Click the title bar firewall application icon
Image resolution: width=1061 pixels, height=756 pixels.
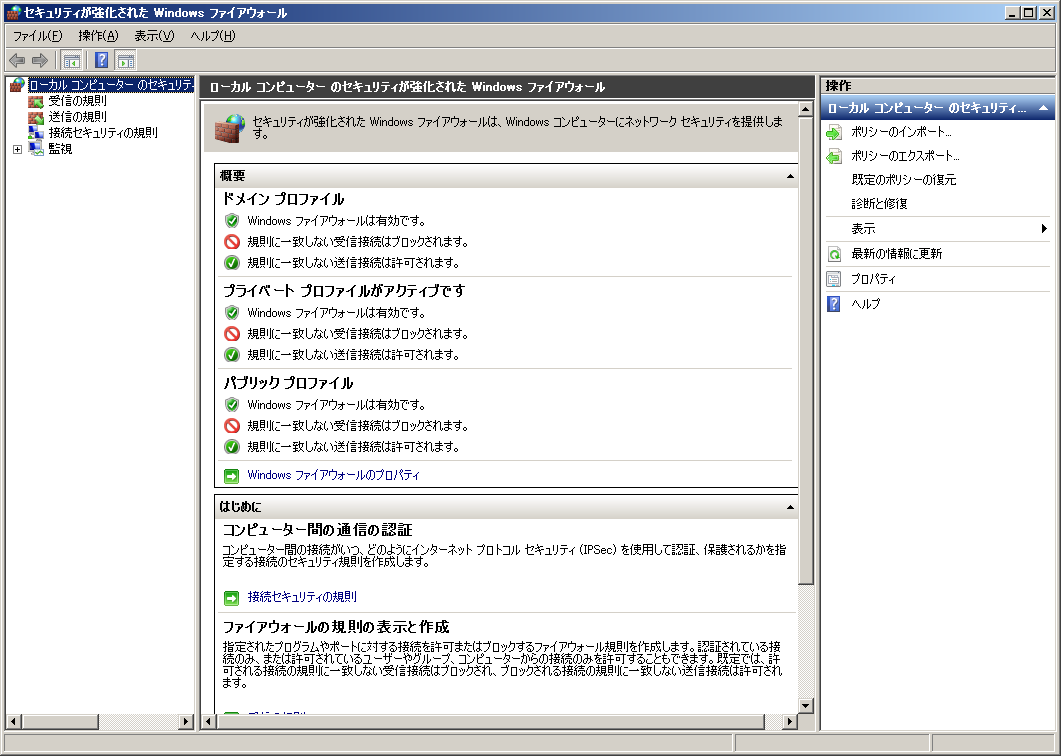(13, 12)
